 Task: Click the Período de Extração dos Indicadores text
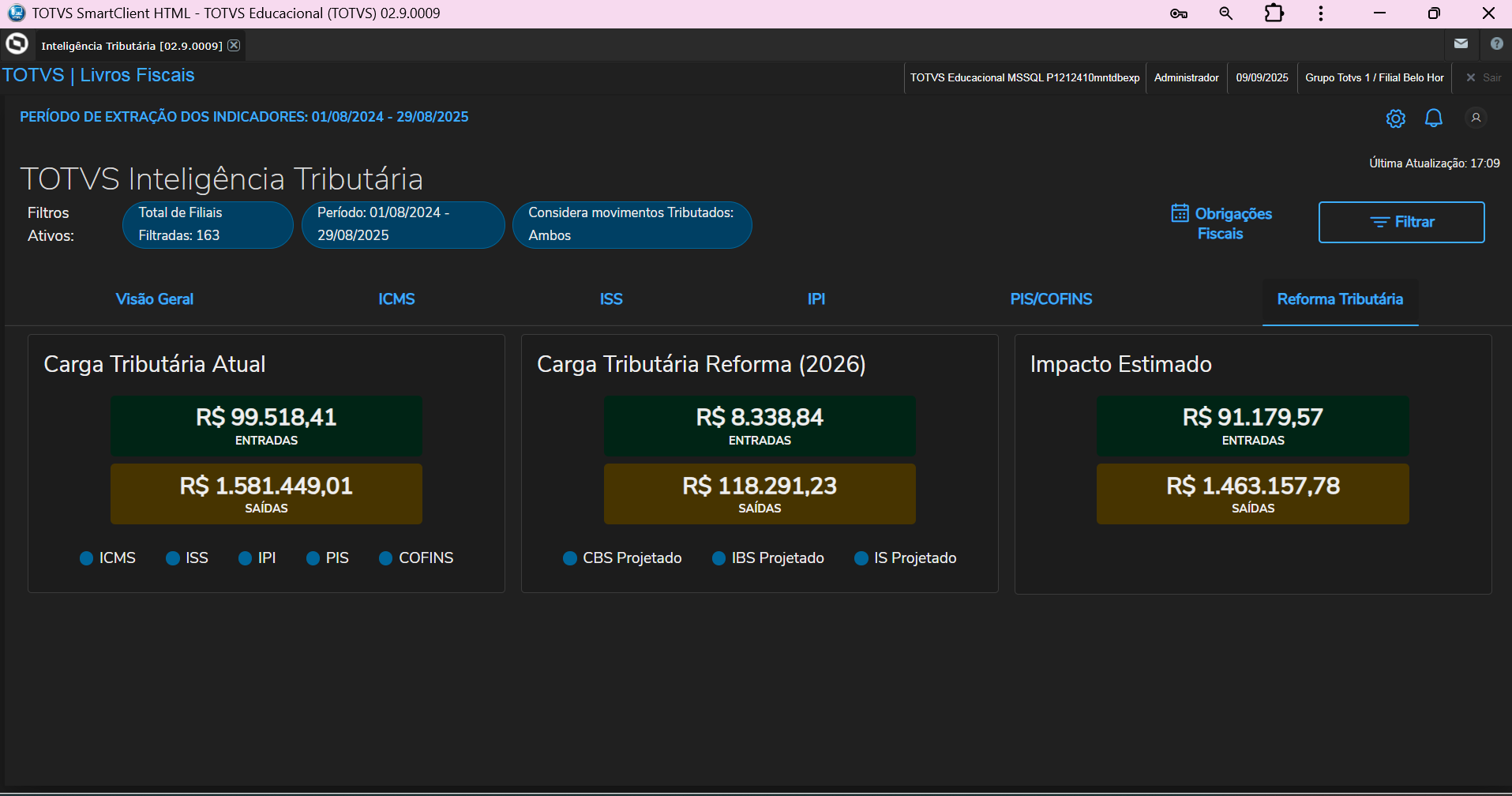point(244,117)
